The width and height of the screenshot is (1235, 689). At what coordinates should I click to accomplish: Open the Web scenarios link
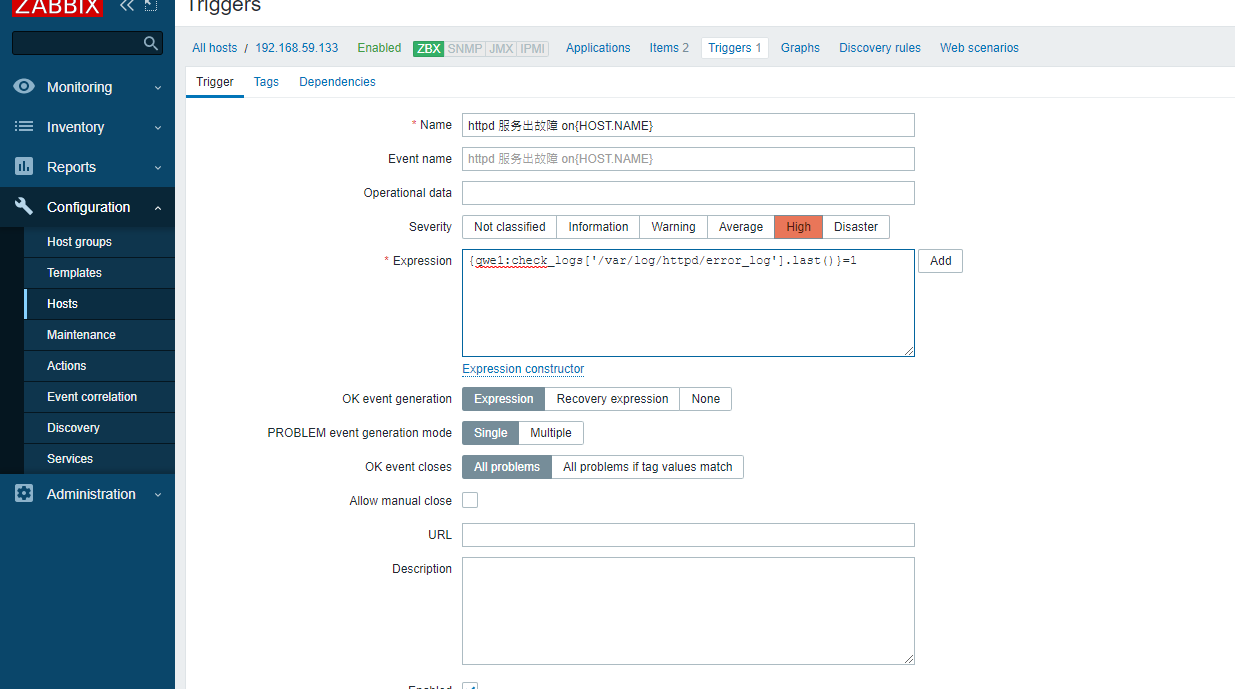[x=979, y=48]
